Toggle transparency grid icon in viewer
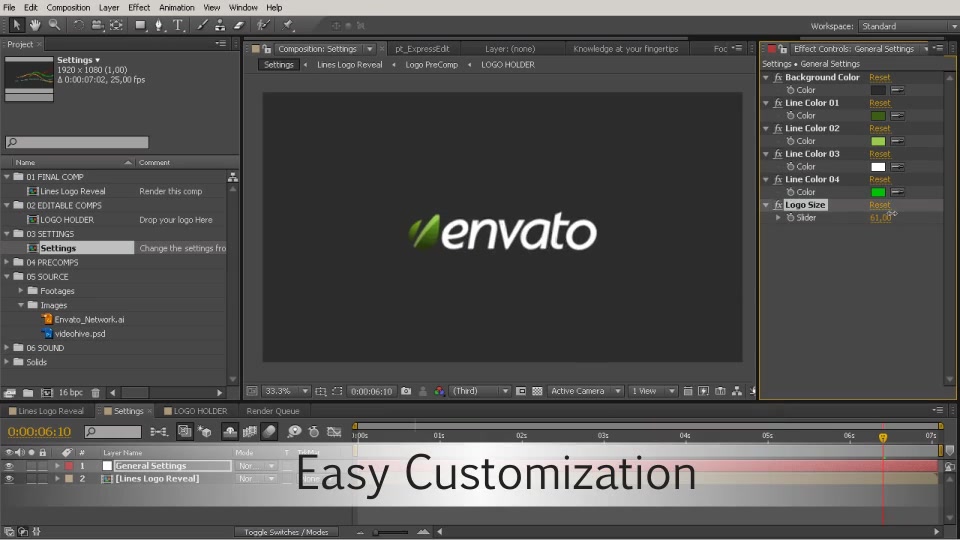Viewport: 960px width, 540px height. coord(537,391)
